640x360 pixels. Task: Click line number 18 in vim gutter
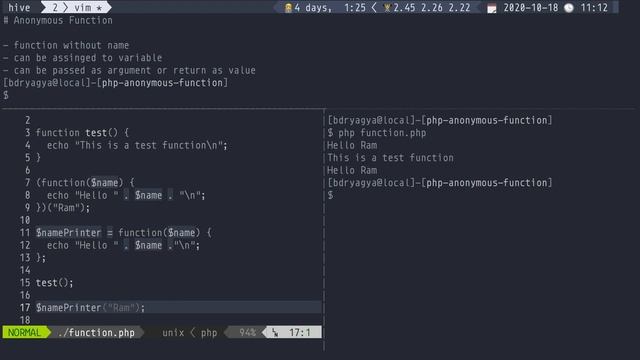[x=25, y=320]
